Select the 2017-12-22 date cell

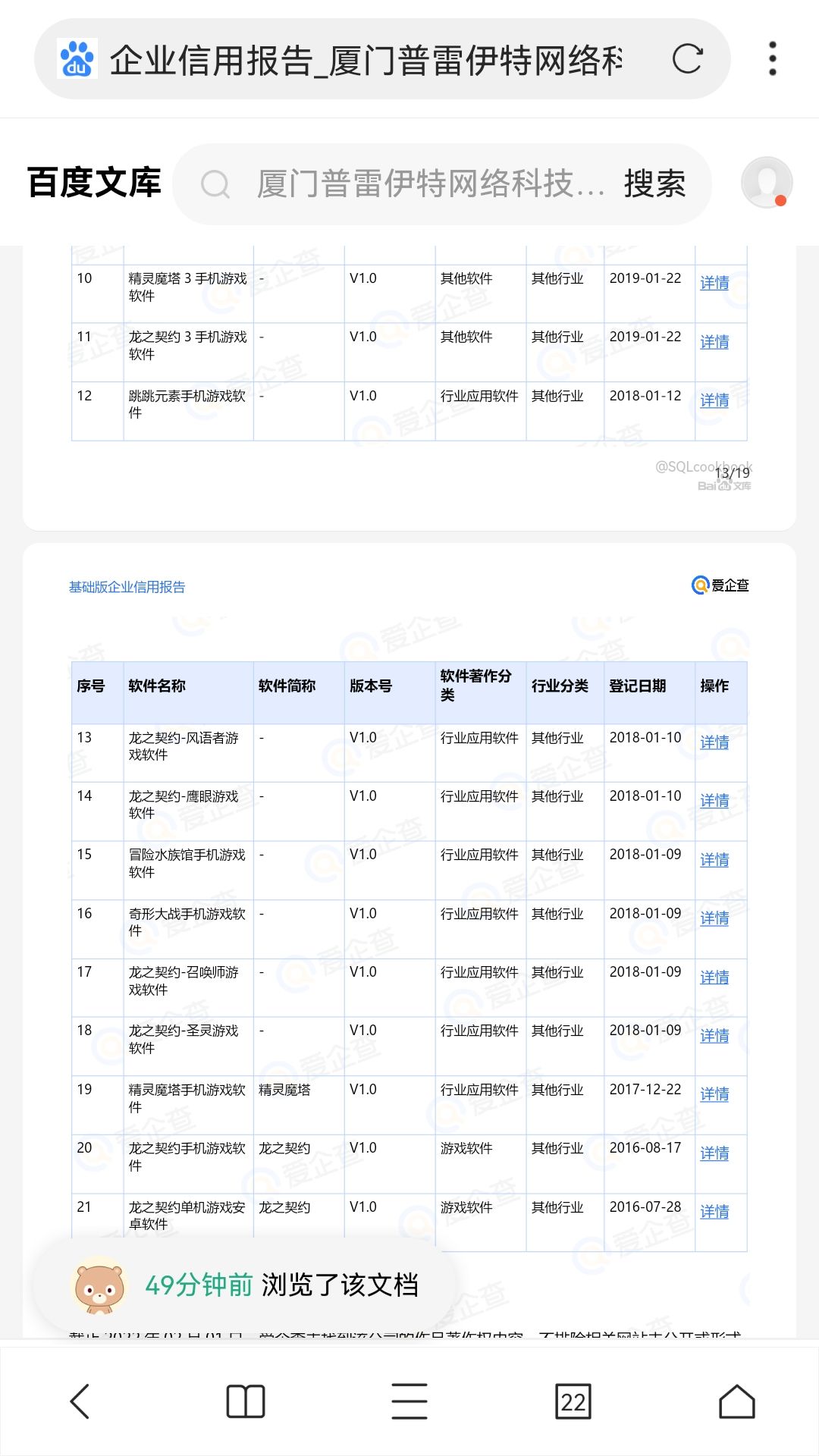pyautogui.click(x=645, y=1090)
